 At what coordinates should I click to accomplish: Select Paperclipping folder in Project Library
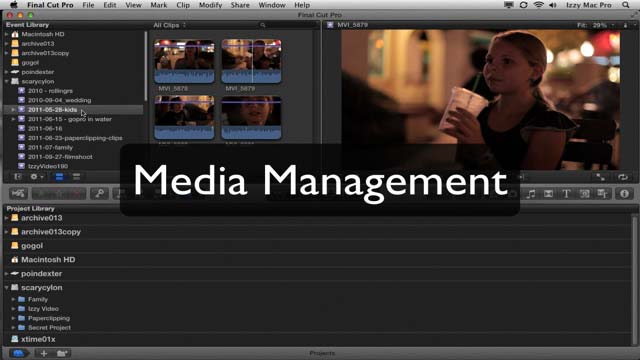tap(49, 318)
